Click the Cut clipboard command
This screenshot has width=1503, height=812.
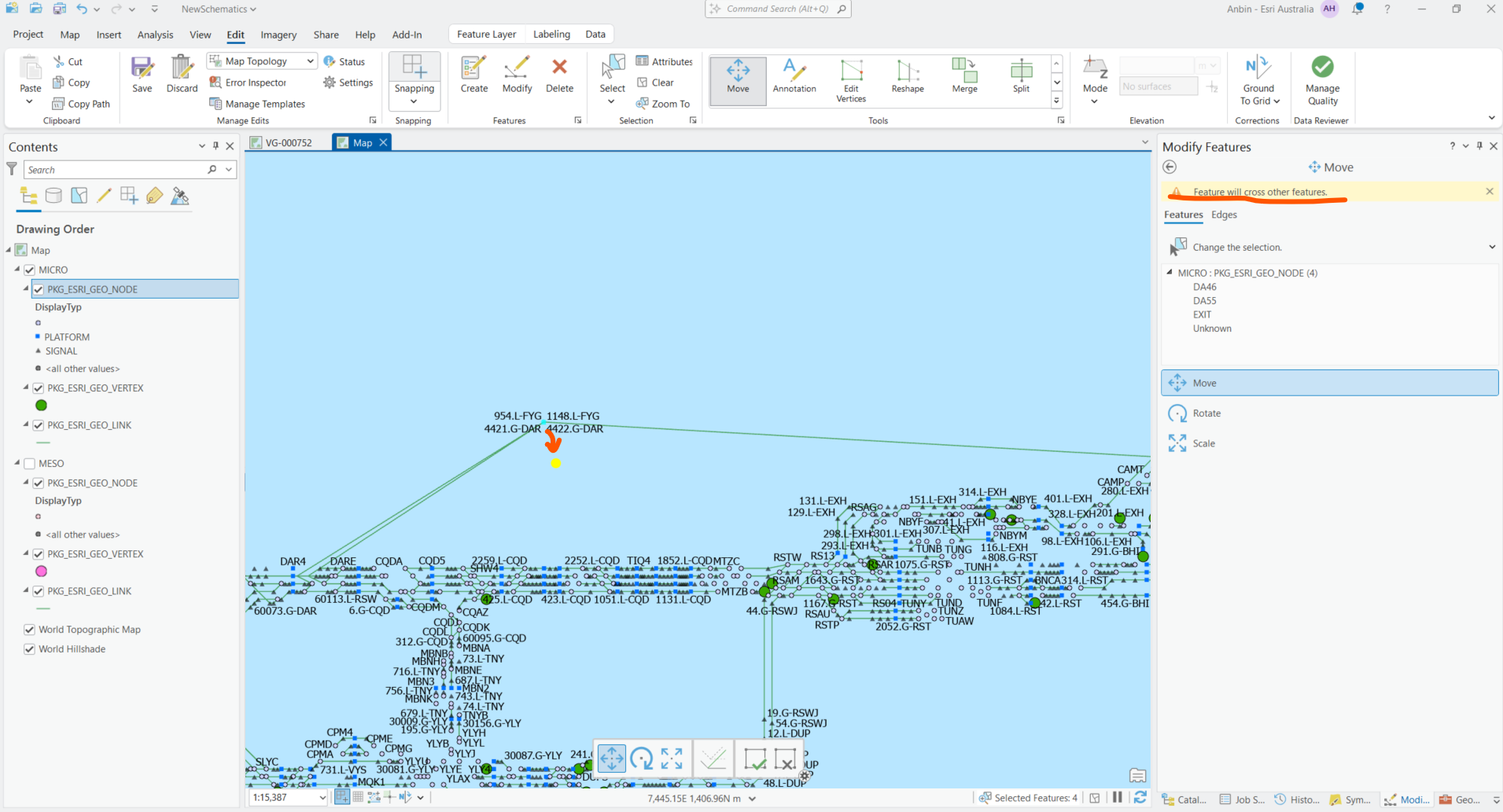click(68, 61)
